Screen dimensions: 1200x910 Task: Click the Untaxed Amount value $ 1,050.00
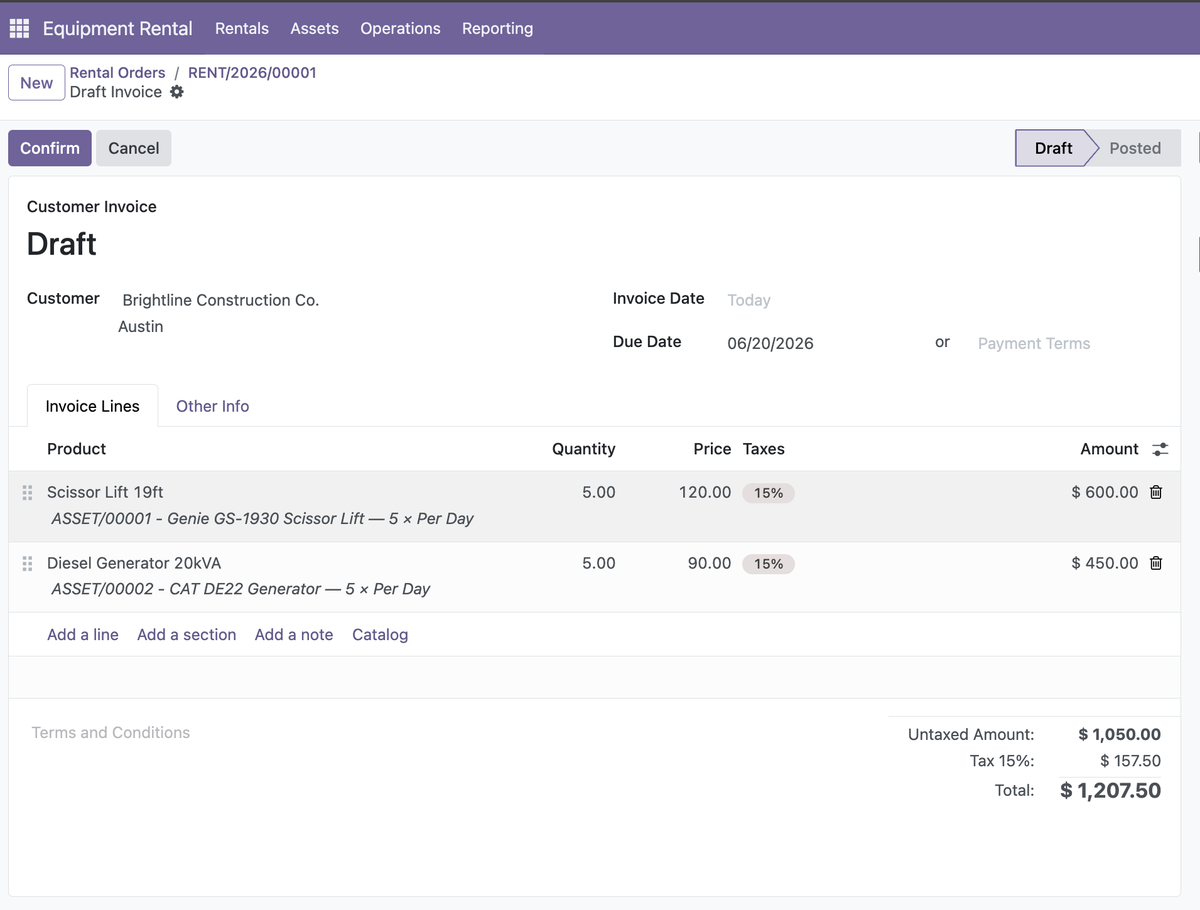(x=1120, y=734)
